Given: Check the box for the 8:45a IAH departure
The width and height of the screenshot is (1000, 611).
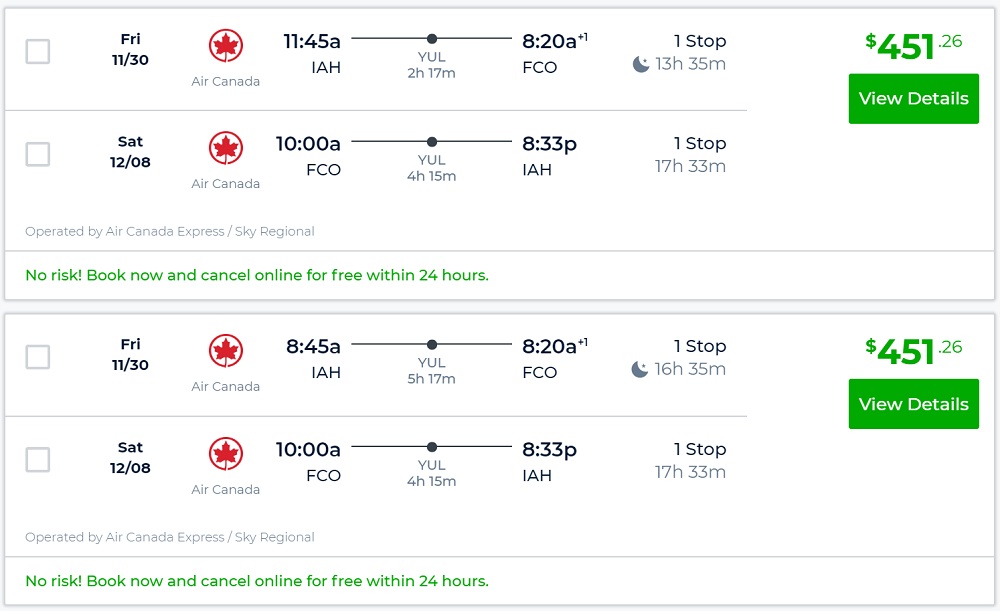Looking at the screenshot, I should tap(38, 357).
